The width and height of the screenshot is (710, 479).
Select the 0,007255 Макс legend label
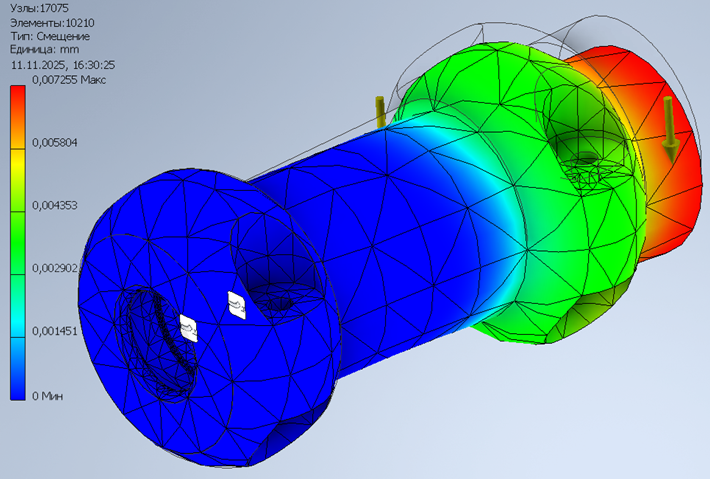71,79
